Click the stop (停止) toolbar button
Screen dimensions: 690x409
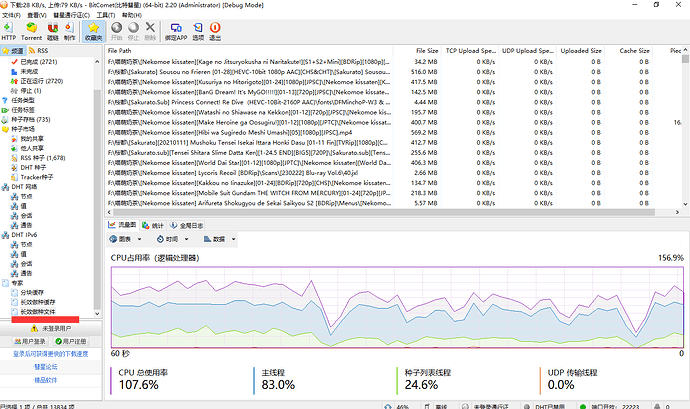(x=133, y=31)
